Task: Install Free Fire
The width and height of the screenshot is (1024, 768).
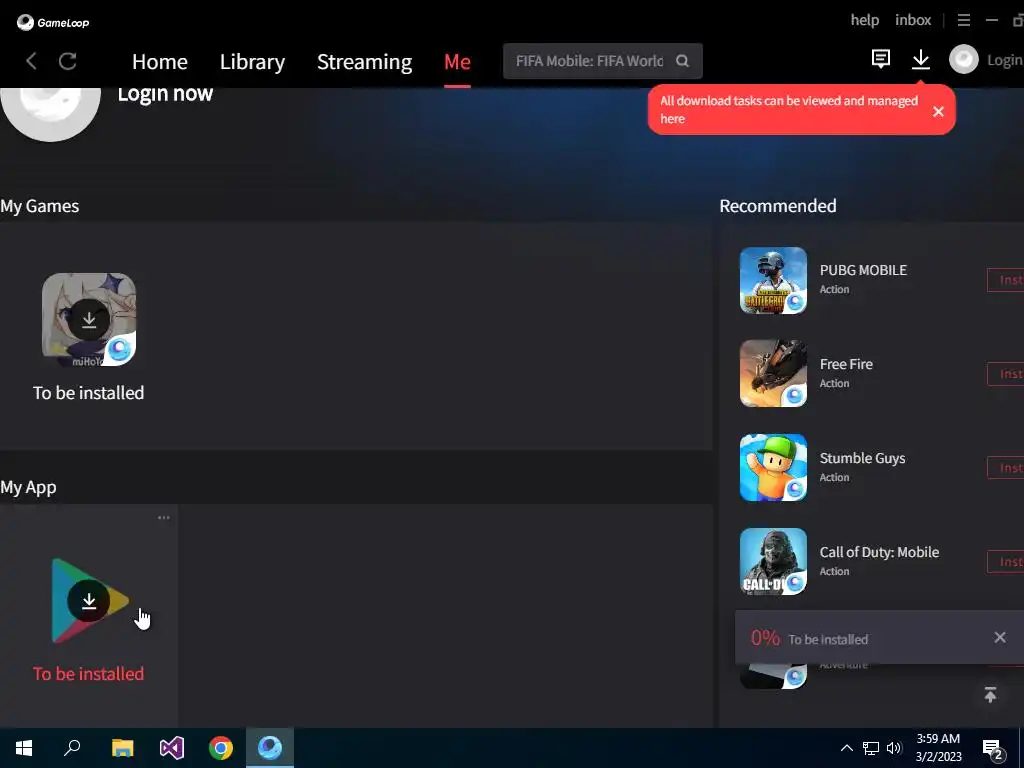Action: (x=1006, y=374)
